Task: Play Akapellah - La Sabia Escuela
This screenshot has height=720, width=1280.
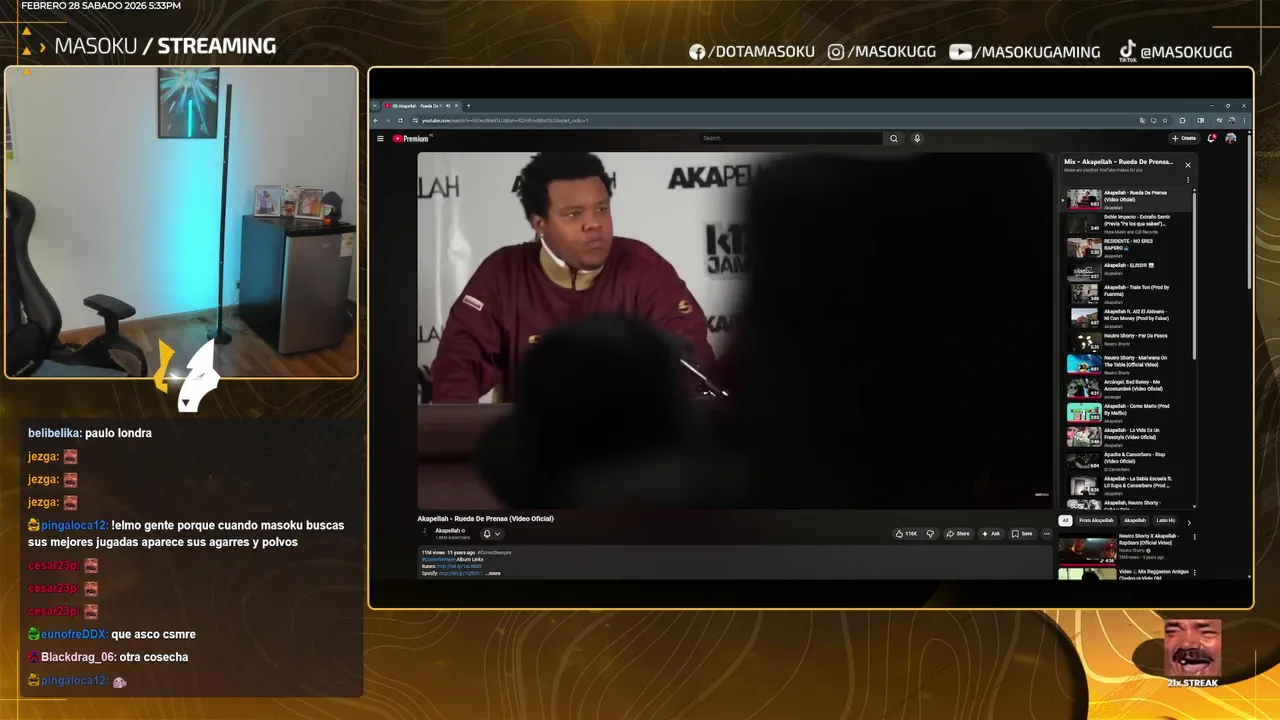Action: [x=1125, y=485]
